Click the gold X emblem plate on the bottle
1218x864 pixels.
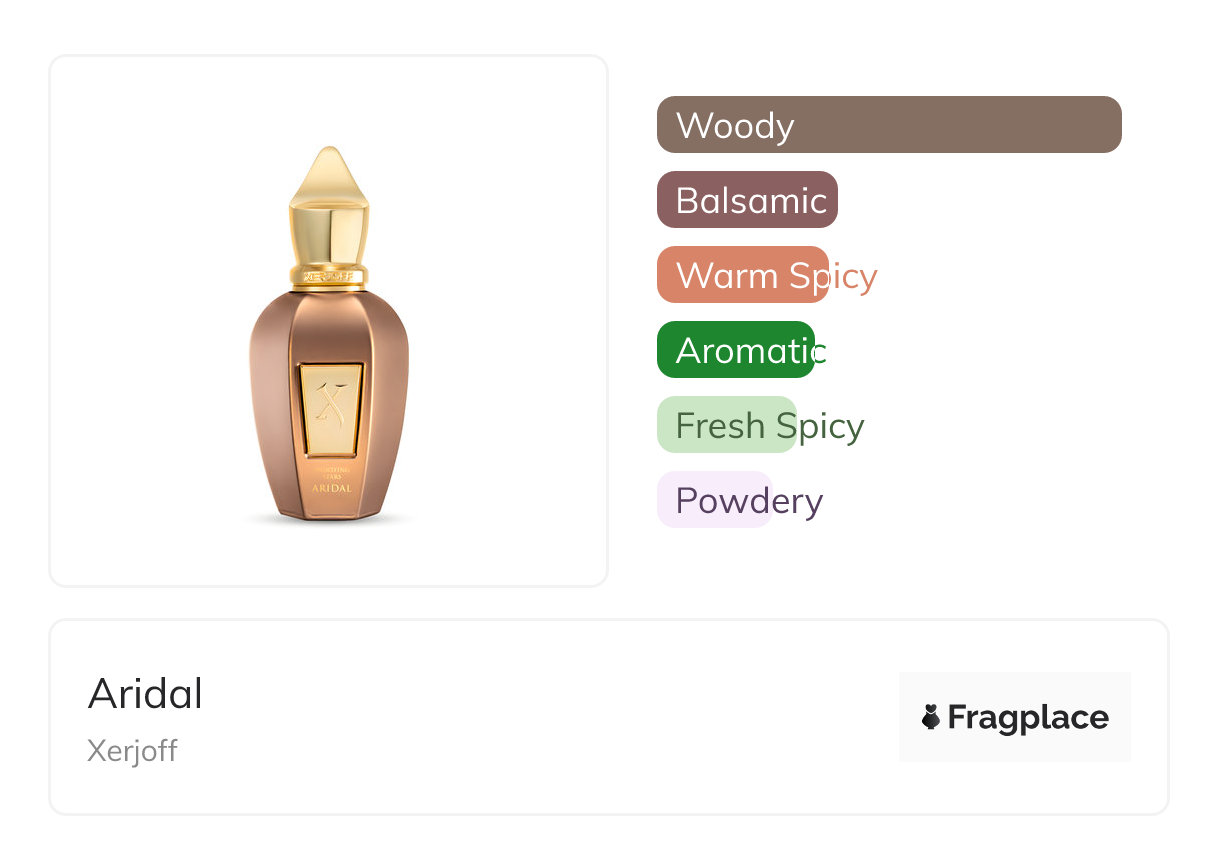pos(330,406)
